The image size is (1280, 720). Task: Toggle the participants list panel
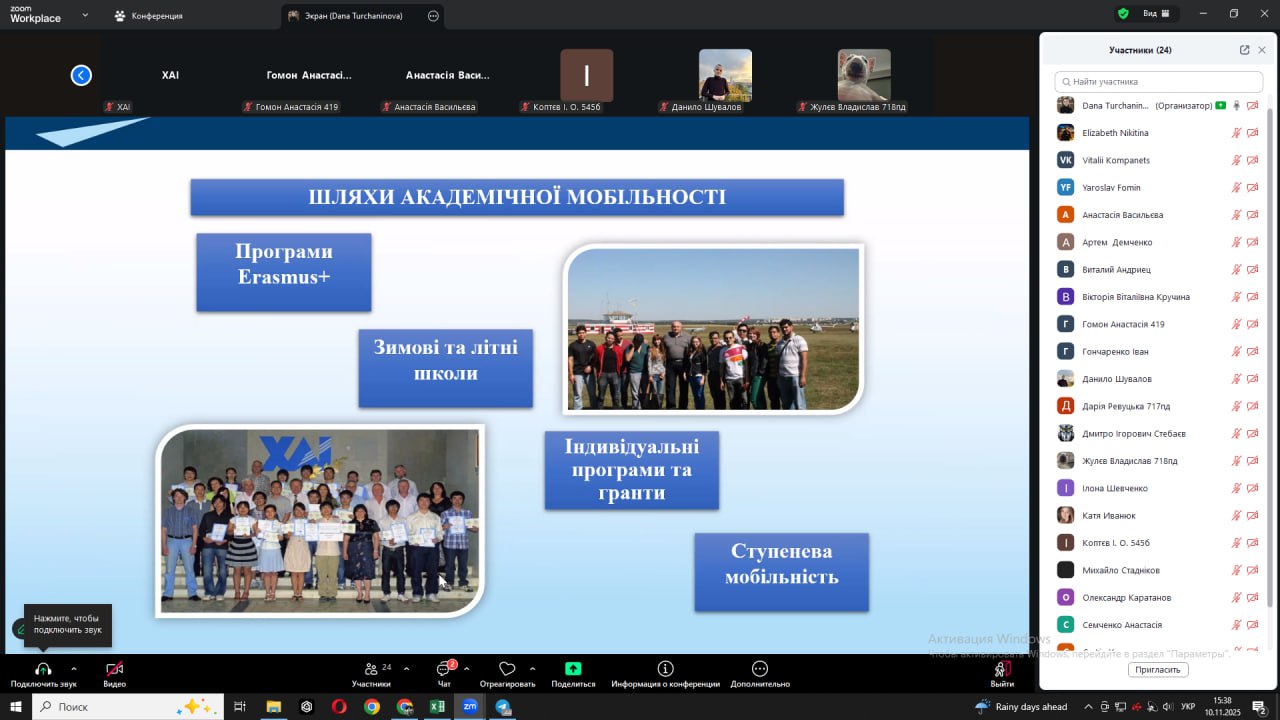[x=371, y=669]
